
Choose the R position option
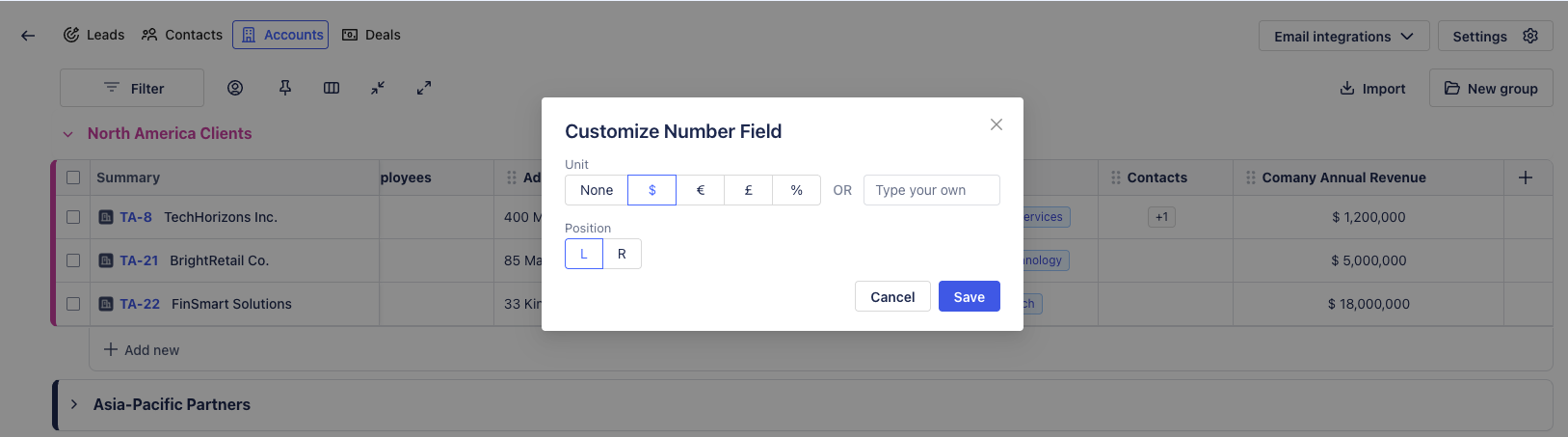point(622,254)
